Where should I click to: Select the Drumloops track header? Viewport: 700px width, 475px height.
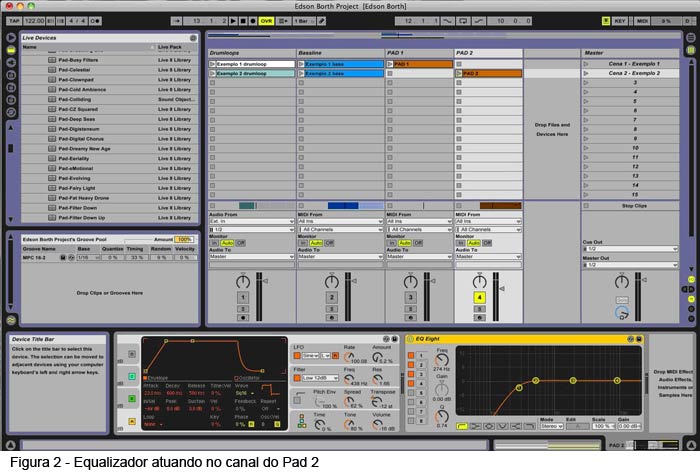pos(252,53)
